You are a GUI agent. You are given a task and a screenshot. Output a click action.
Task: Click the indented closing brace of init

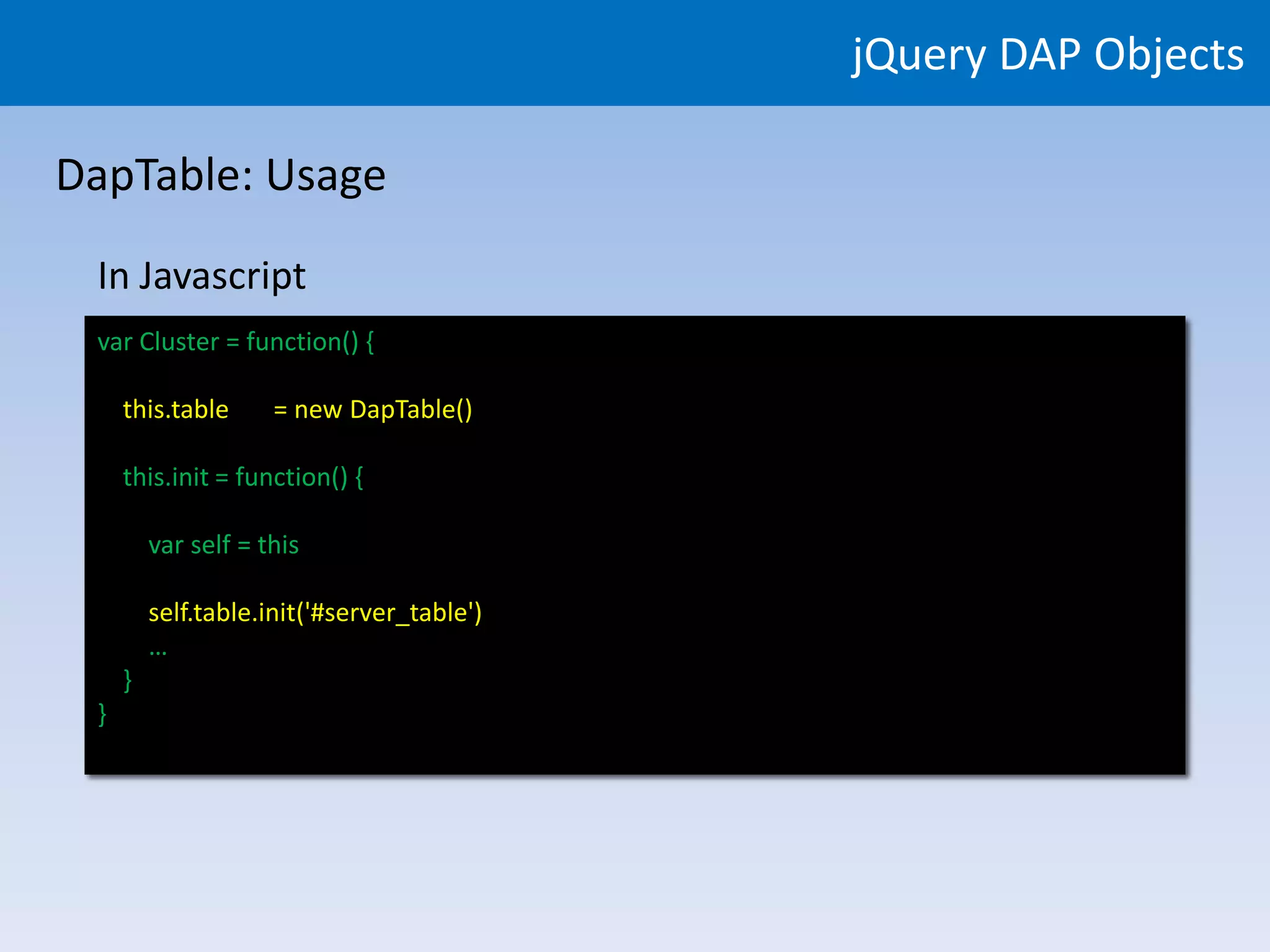pos(128,681)
